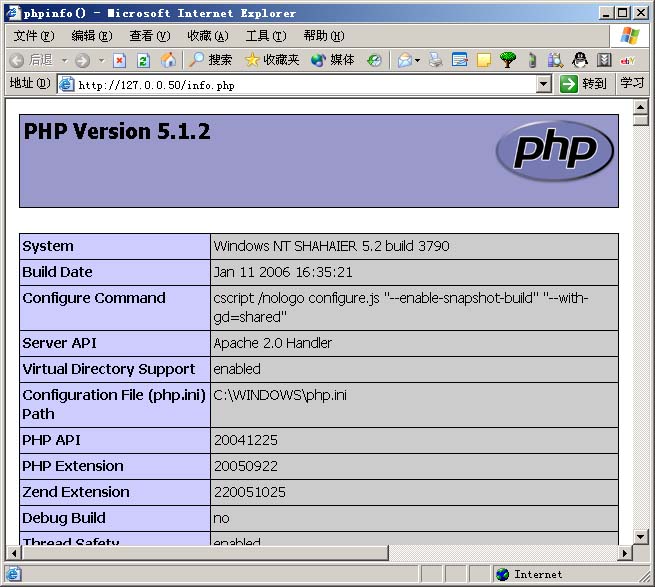655x587 pixels.
Task: Open the Mail envelope icon
Action: (405, 61)
